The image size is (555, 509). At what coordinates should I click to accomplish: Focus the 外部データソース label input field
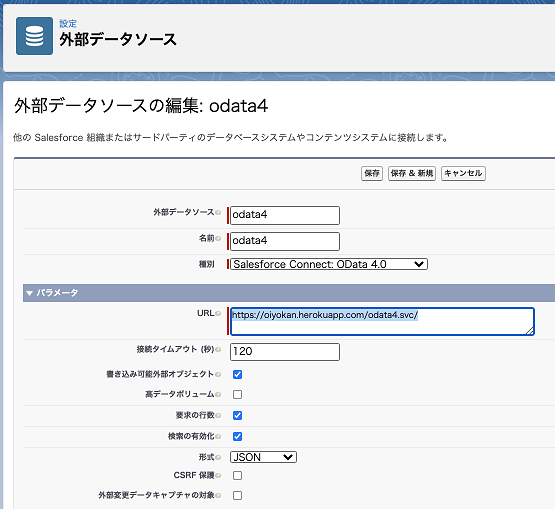[285, 215]
